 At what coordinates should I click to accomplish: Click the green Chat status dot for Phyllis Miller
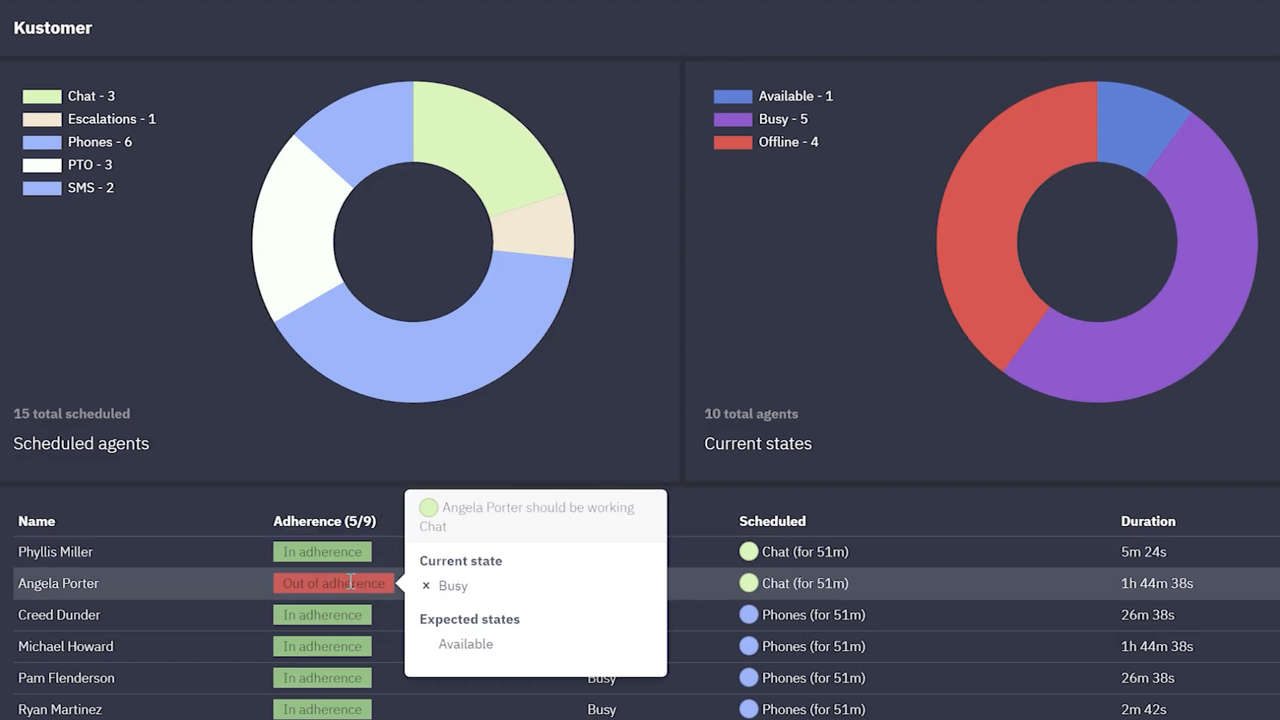pos(749,551)
